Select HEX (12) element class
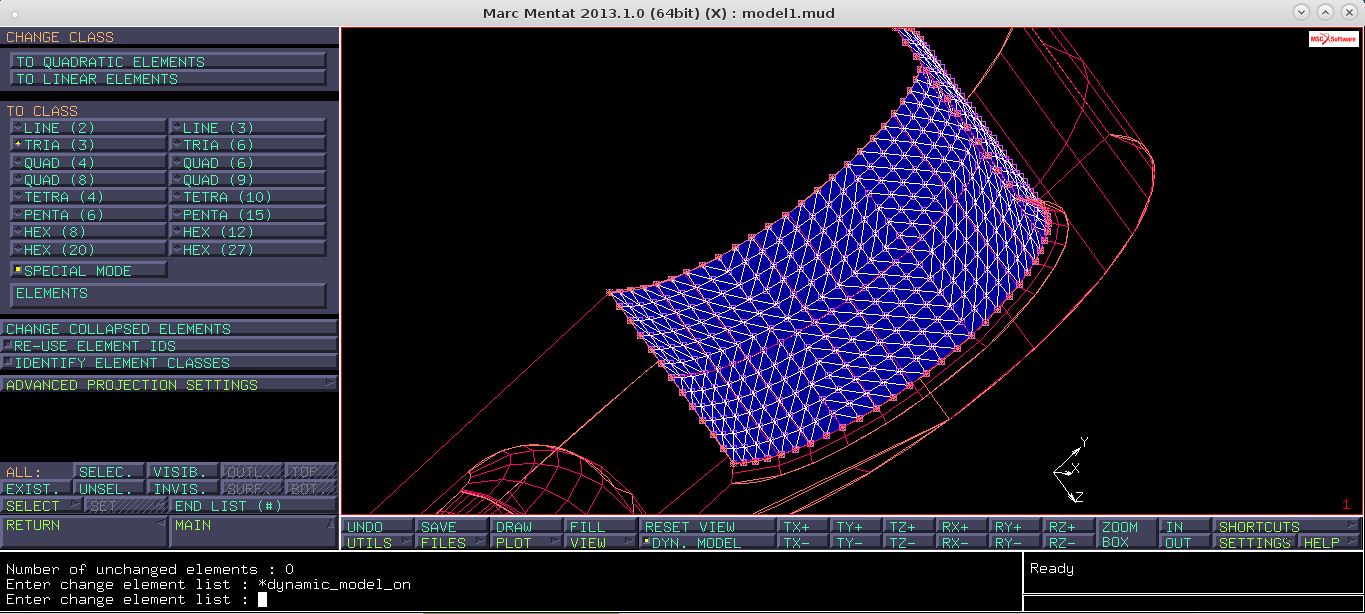 click(x=247, y=232)
